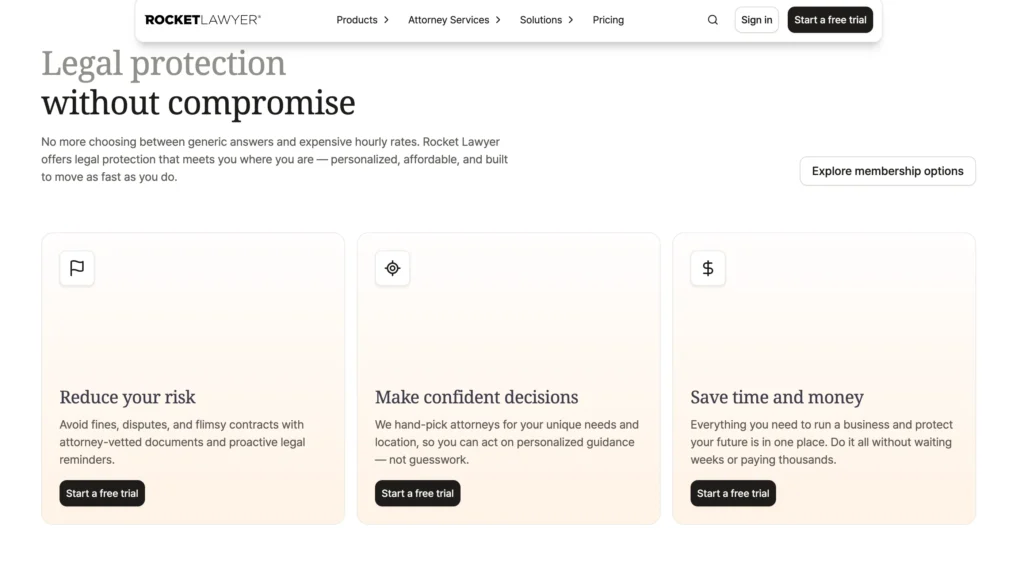
Task: Open the Attorney Services menu
Action: pyautogui.click(x=449, y=20)
